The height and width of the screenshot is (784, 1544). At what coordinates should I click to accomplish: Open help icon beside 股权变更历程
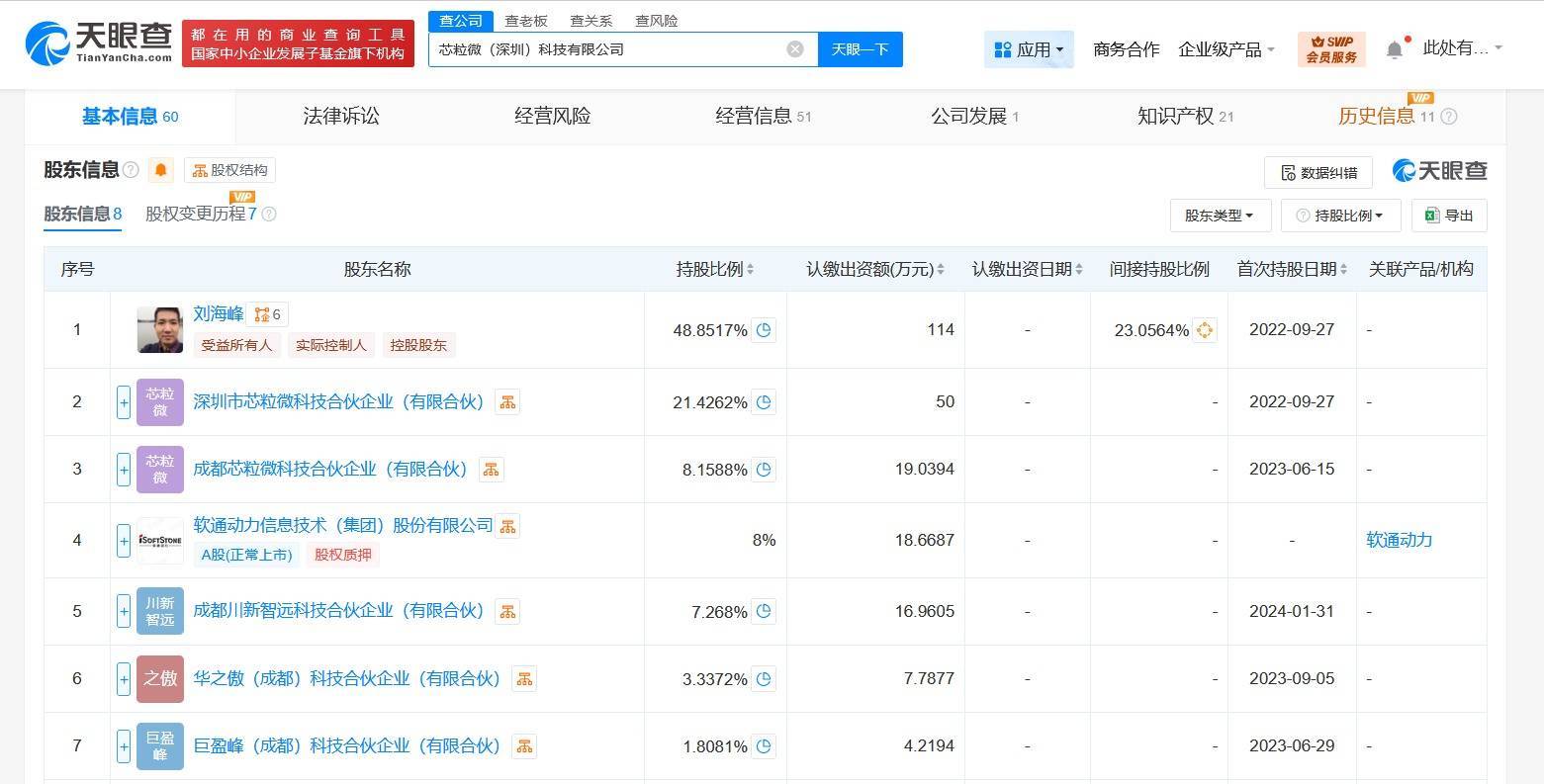point(268,214)
